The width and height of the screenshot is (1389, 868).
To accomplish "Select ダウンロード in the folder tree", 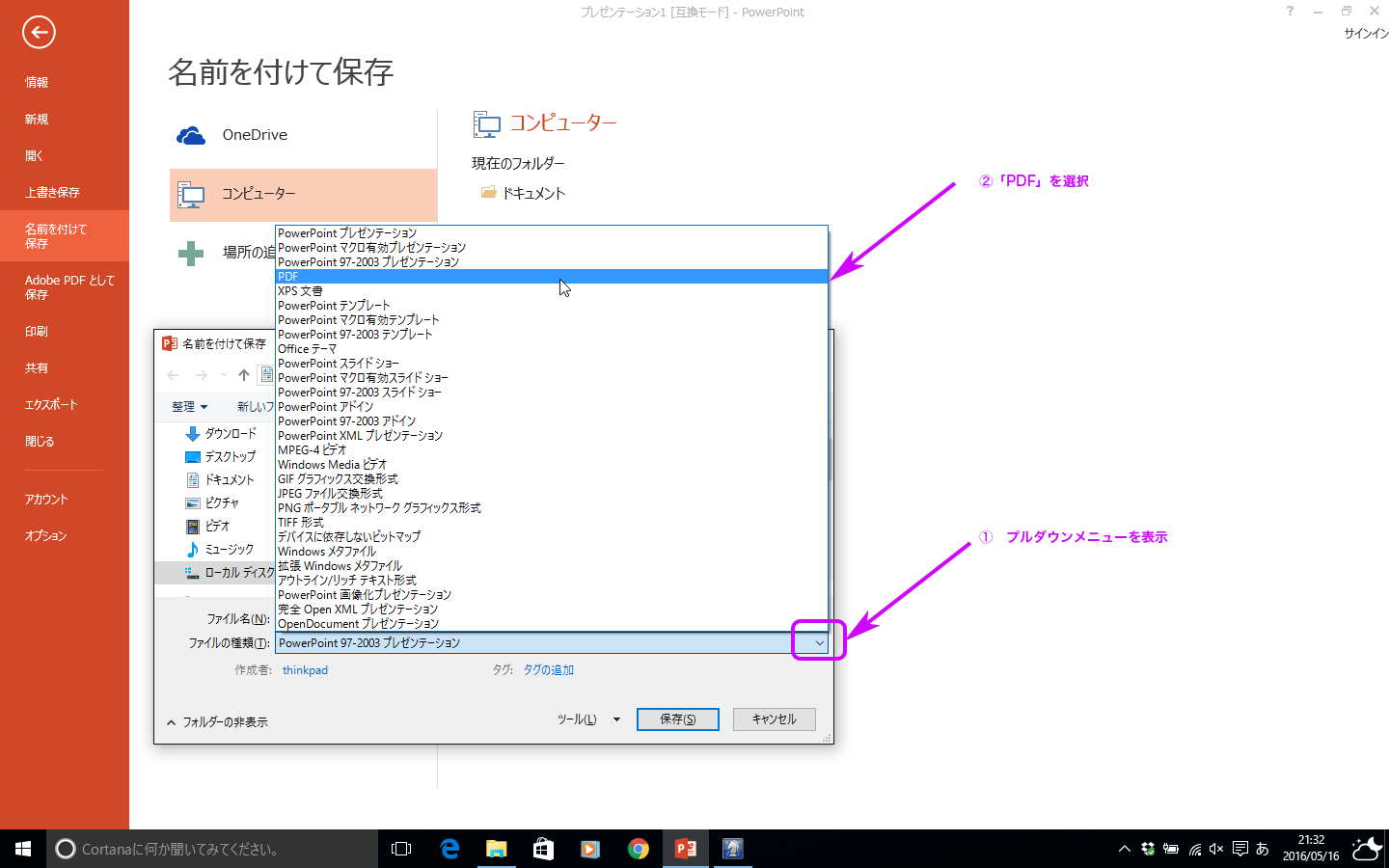I will coord(221,434).
